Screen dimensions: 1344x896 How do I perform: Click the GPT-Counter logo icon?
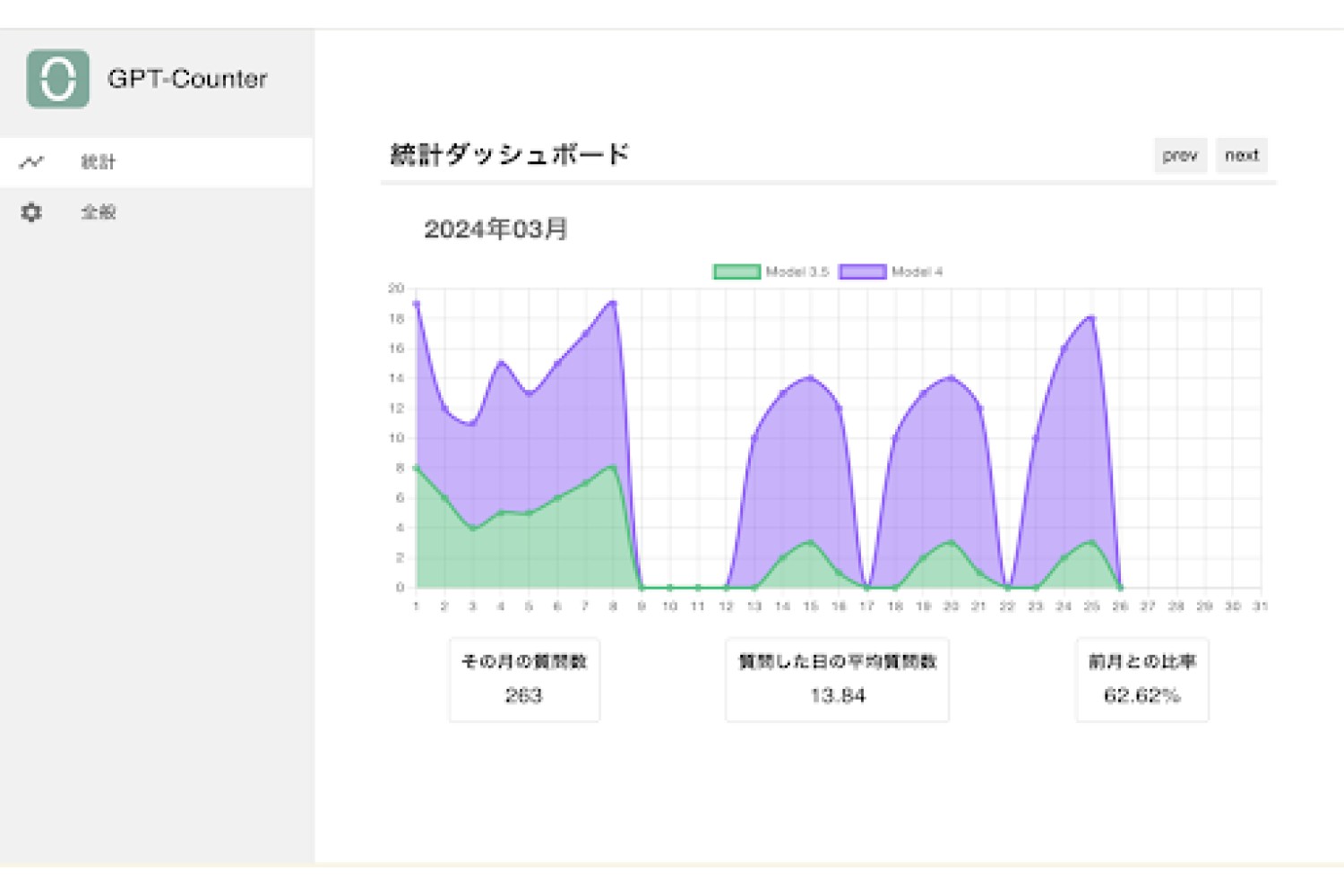(58, 79)
